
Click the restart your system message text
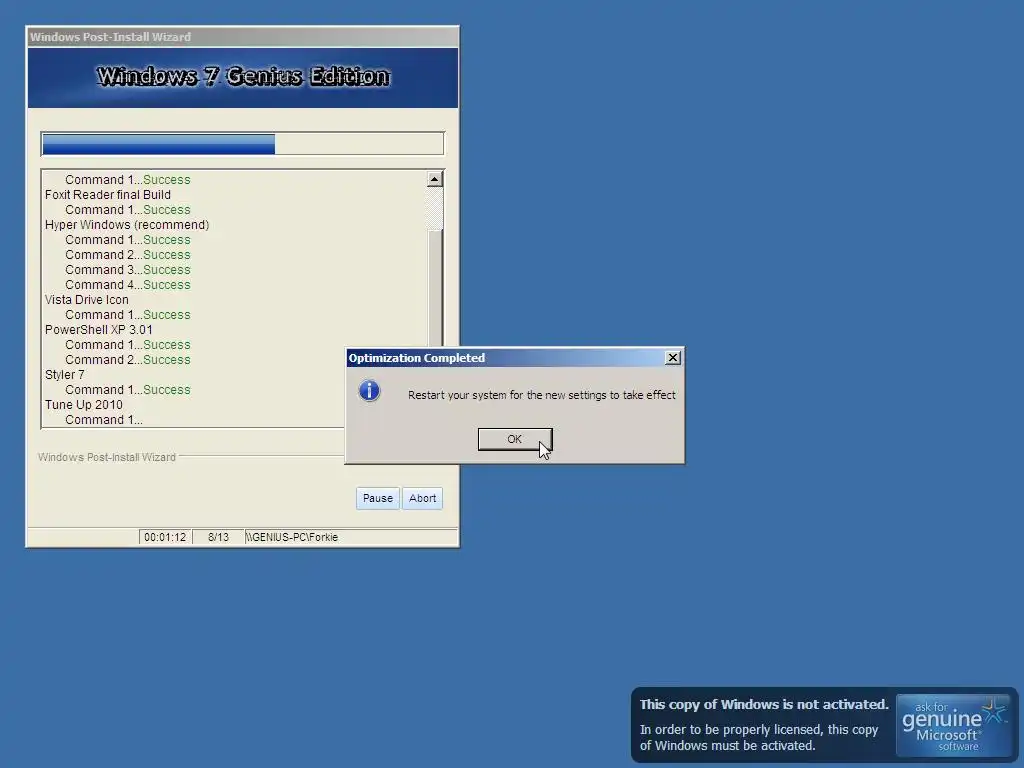pos(541,395)
